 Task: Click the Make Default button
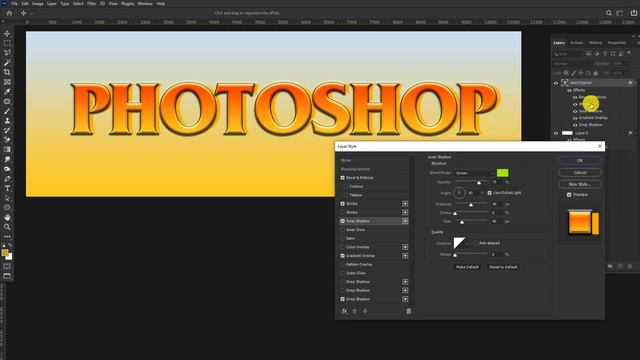[467, 267]
